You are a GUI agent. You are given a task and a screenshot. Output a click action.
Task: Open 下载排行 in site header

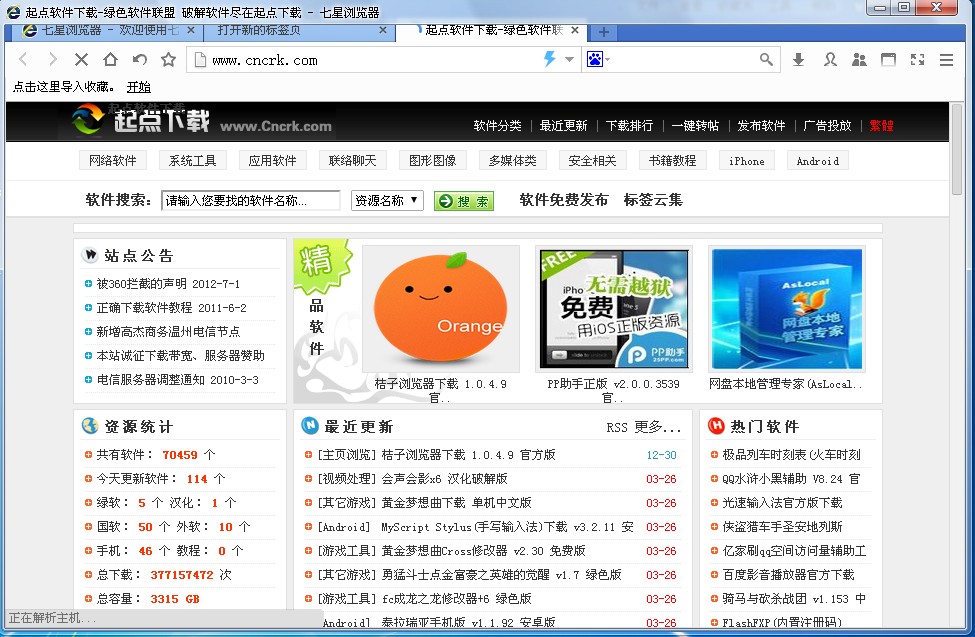click(x=629, y=126)
